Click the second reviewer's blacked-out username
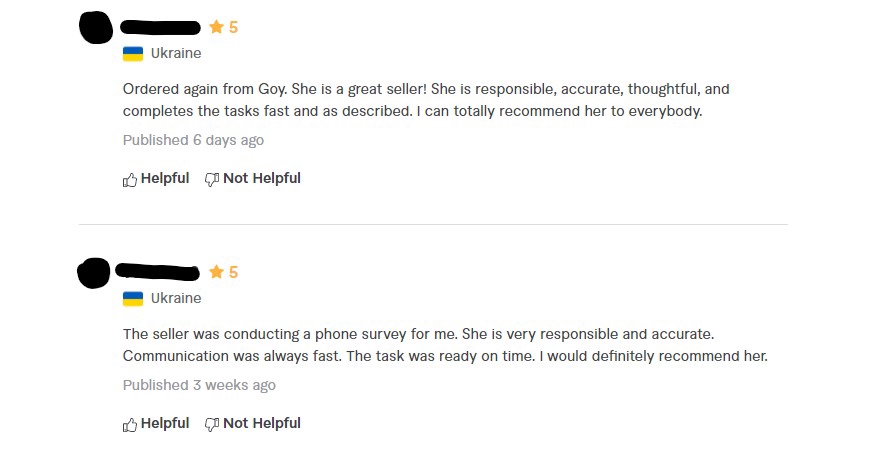 coord(157,272)
